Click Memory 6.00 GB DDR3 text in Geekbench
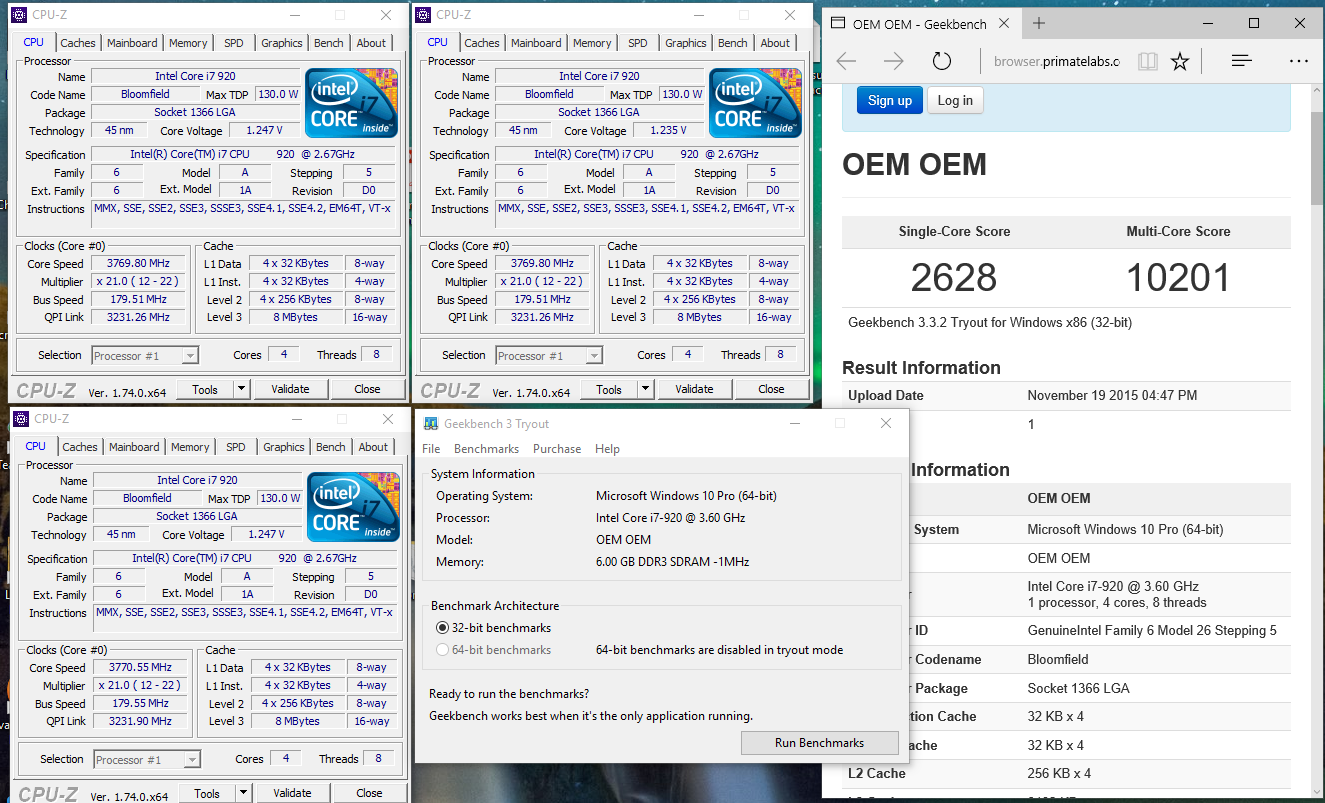Viewport: 1325px width, 803px height. click(672, 562)
